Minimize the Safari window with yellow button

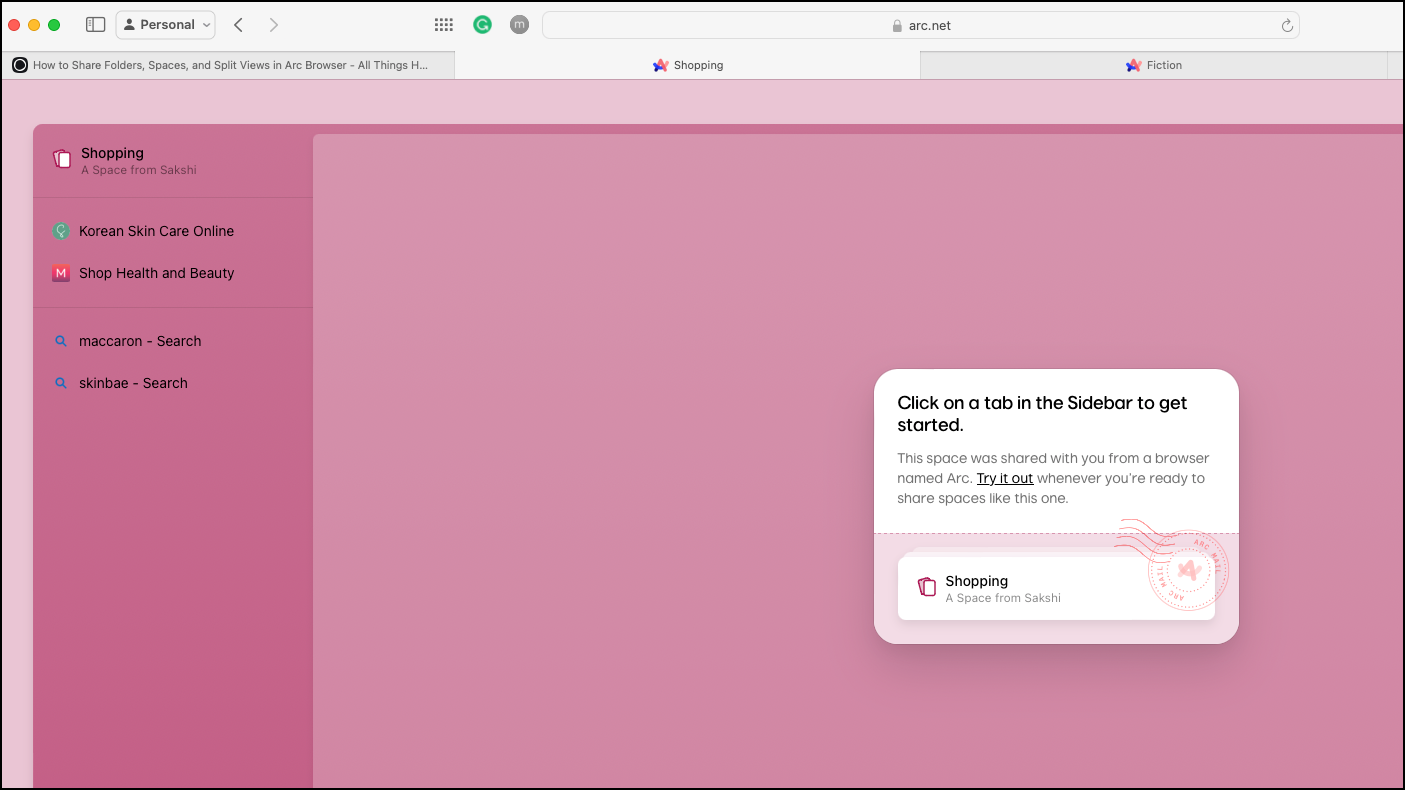(x=34, y=25)
